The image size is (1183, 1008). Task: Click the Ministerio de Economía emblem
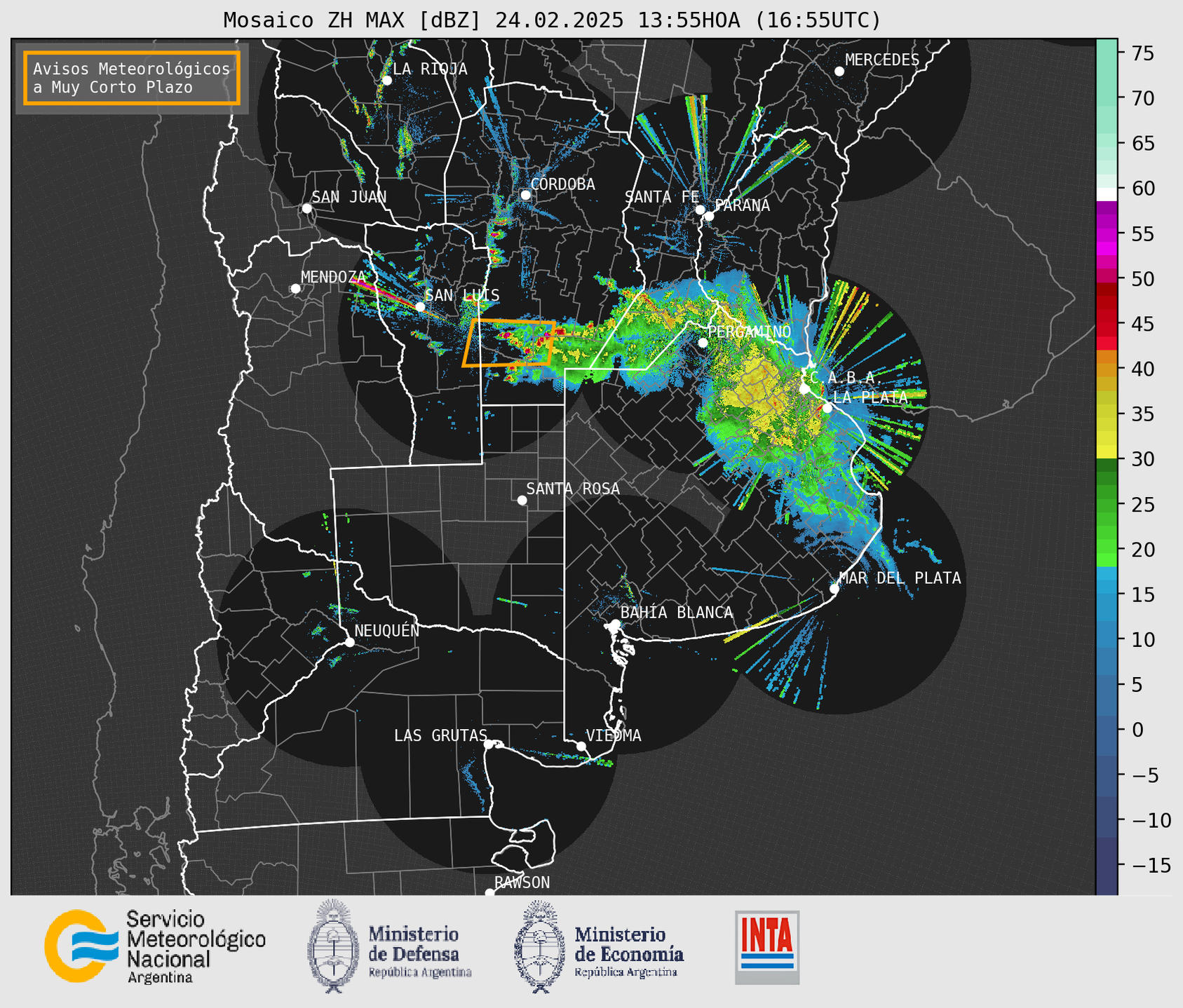coord(539,947)
